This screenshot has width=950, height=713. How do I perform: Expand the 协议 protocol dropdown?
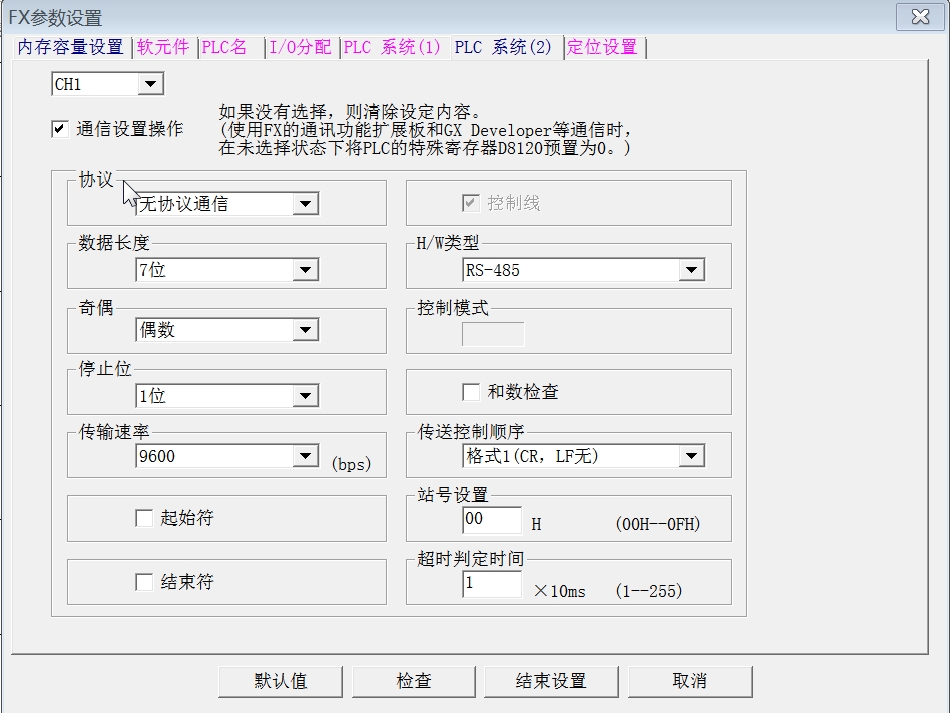pos(306,204)
